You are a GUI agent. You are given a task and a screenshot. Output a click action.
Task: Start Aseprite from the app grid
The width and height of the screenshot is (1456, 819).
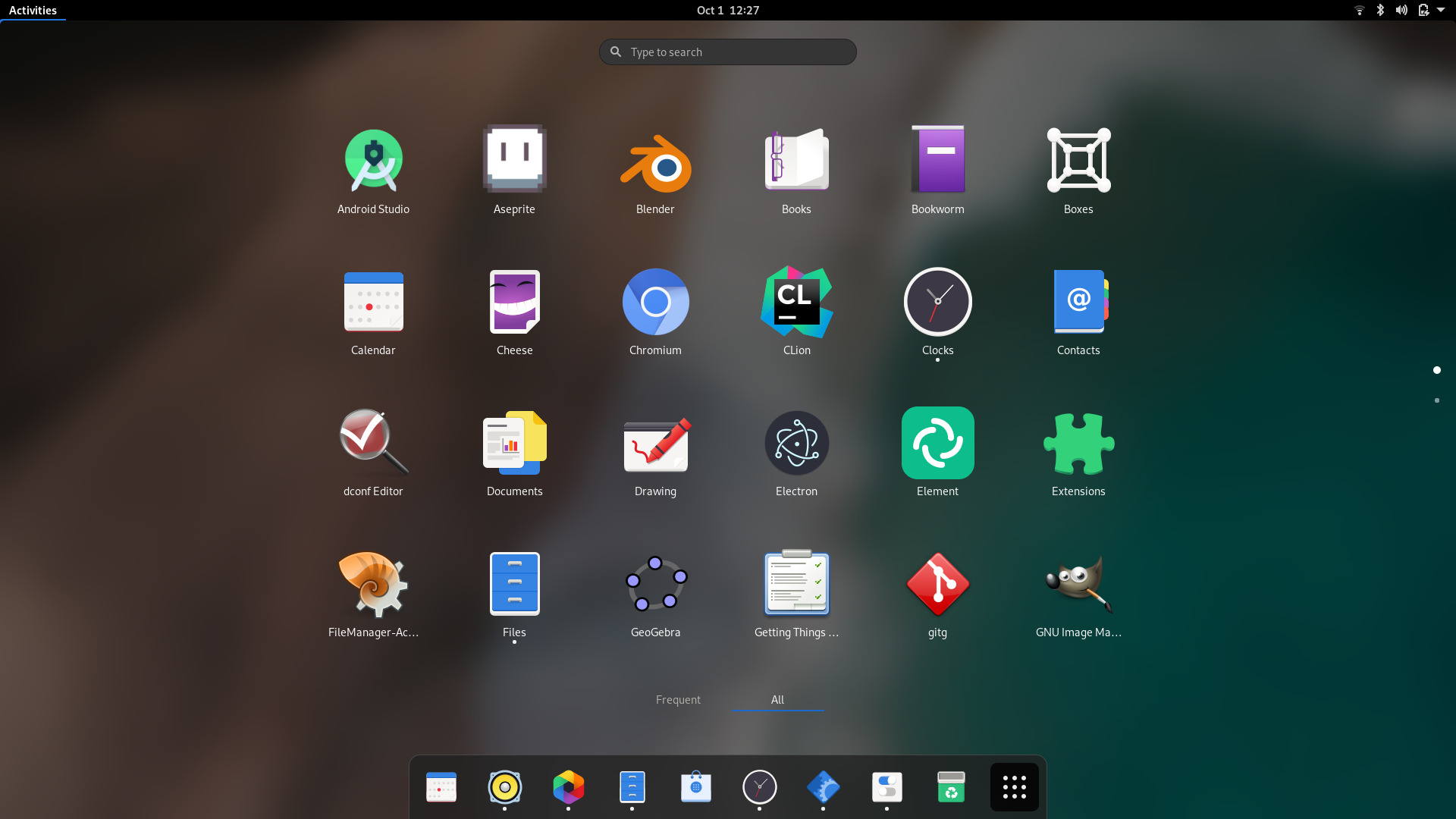[x=514, y=162]
